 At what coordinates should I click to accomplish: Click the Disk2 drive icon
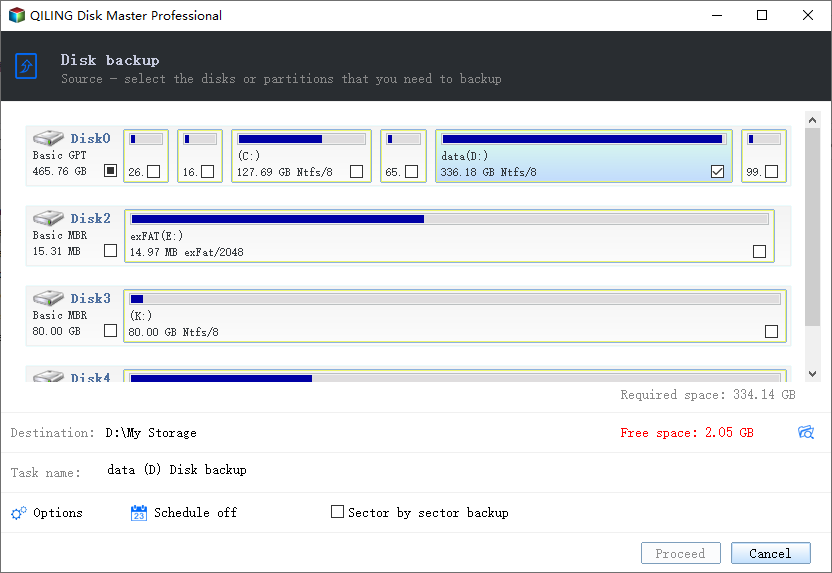pyautogui.click(x=48, y=218)
